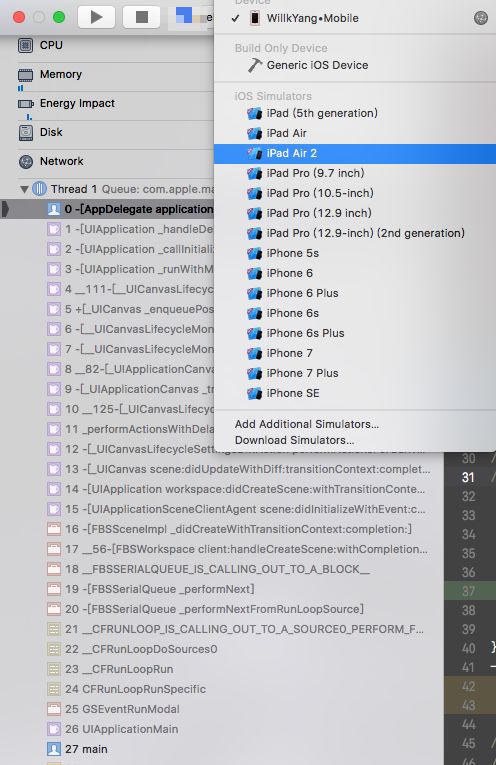Select iPad Air simulator

[355, 133]
